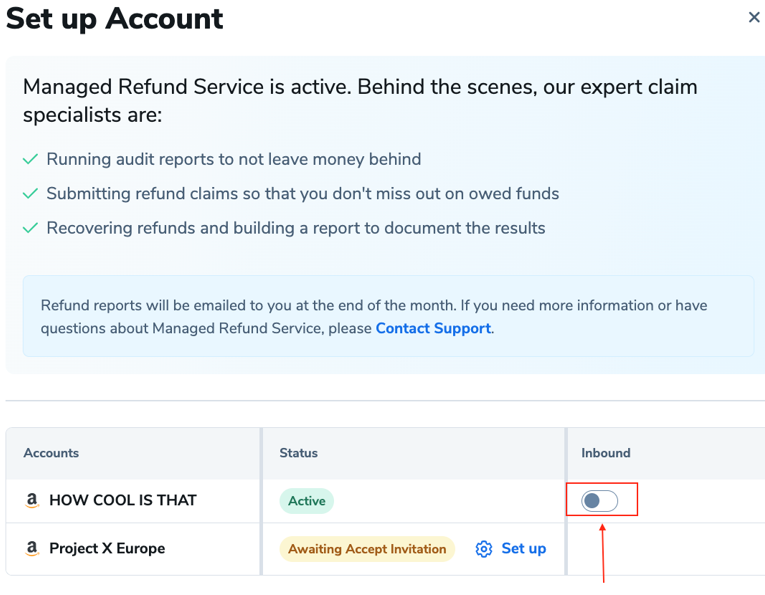Open the Contact Support link
Viewport: 765px width, 595px height.
[433, 328]
